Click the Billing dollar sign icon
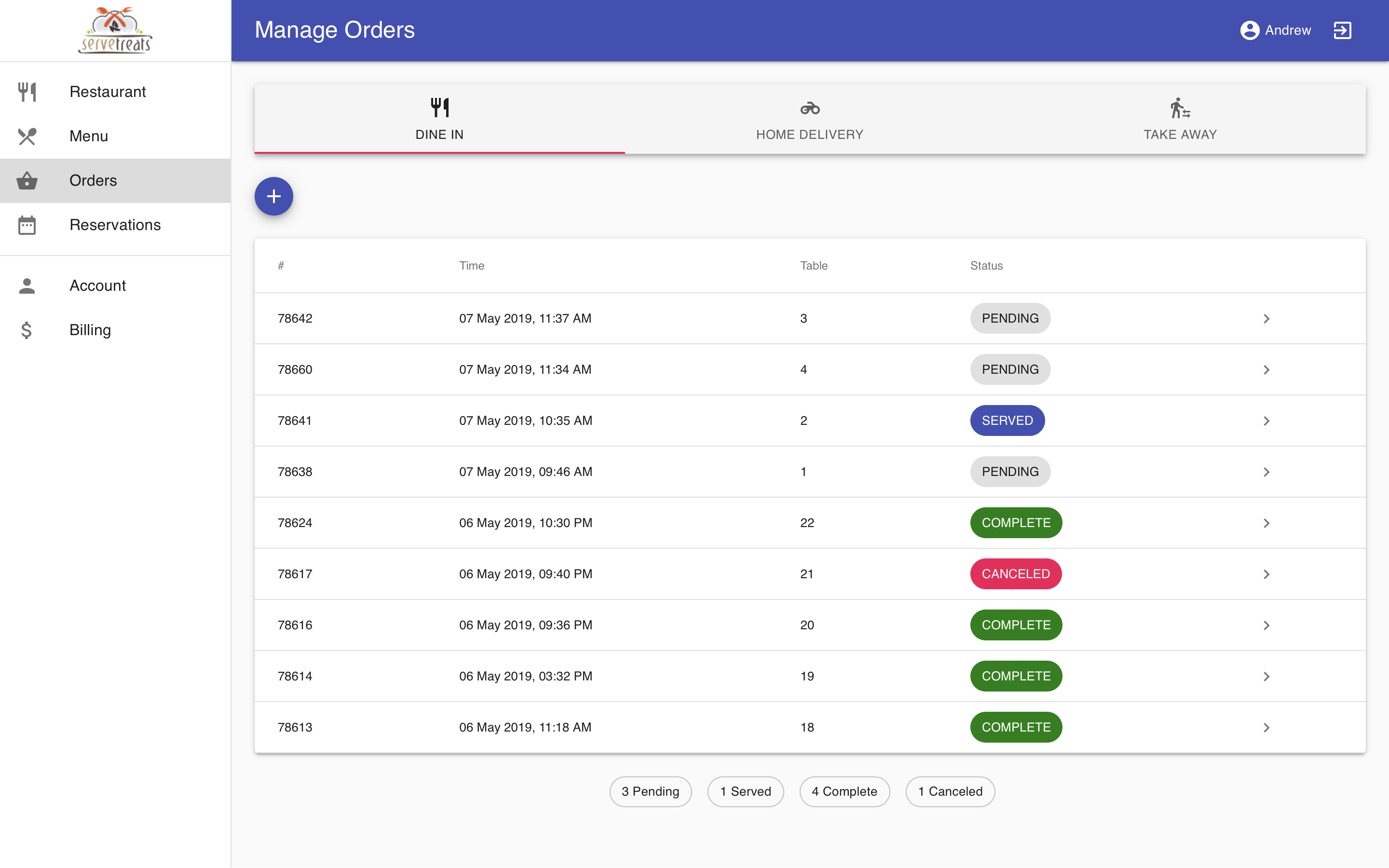This screenshot has width=1389, height=868. [27, 330]
